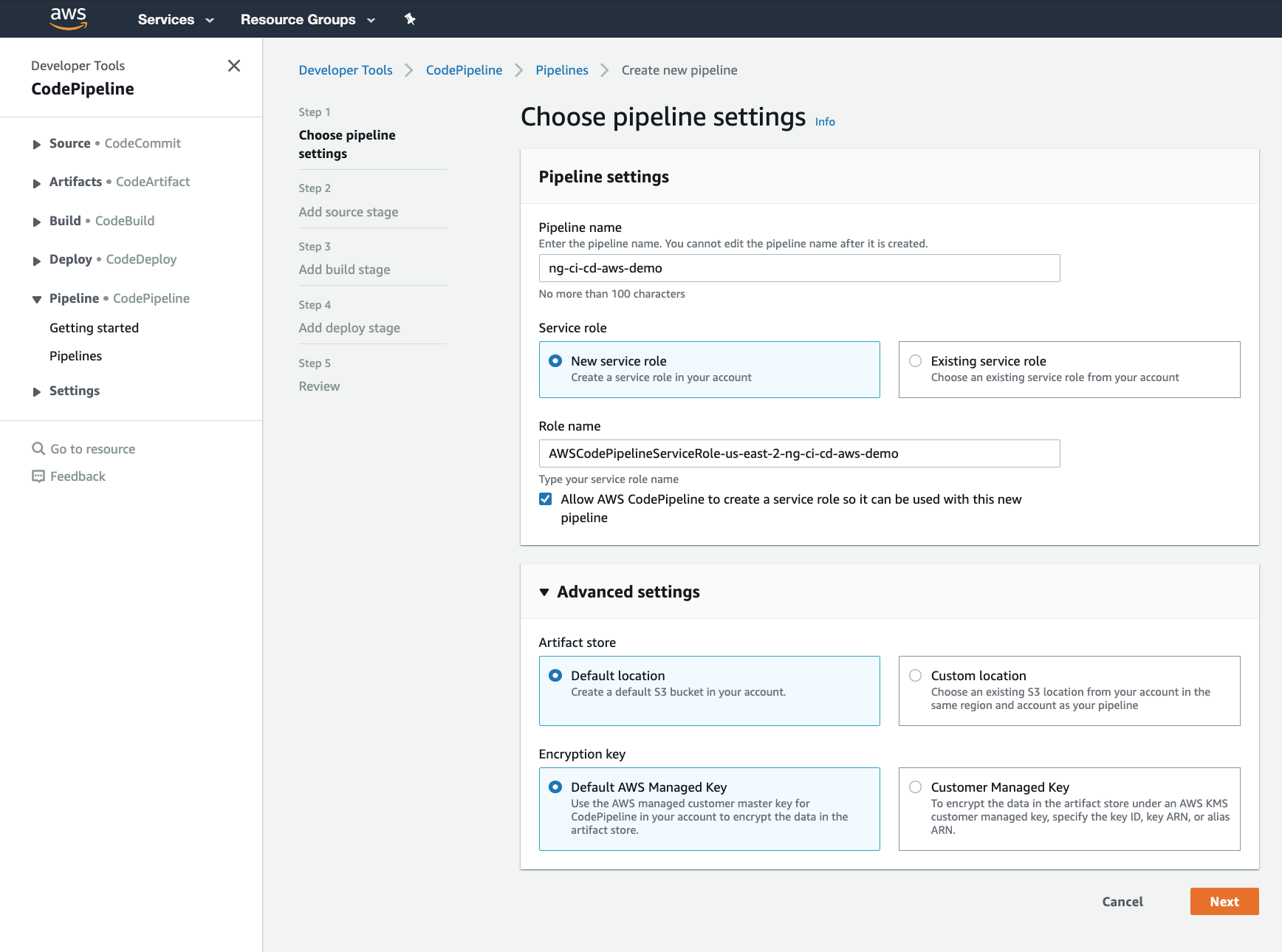Go to Step 2 Add source stage
This screenshot has height=952, width=1282.
tap(349, 212)
